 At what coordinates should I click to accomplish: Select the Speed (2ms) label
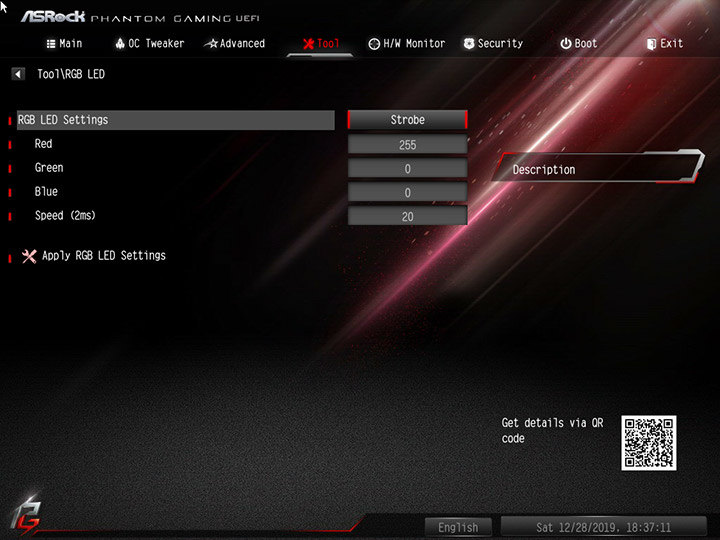(x=65, y=215)
